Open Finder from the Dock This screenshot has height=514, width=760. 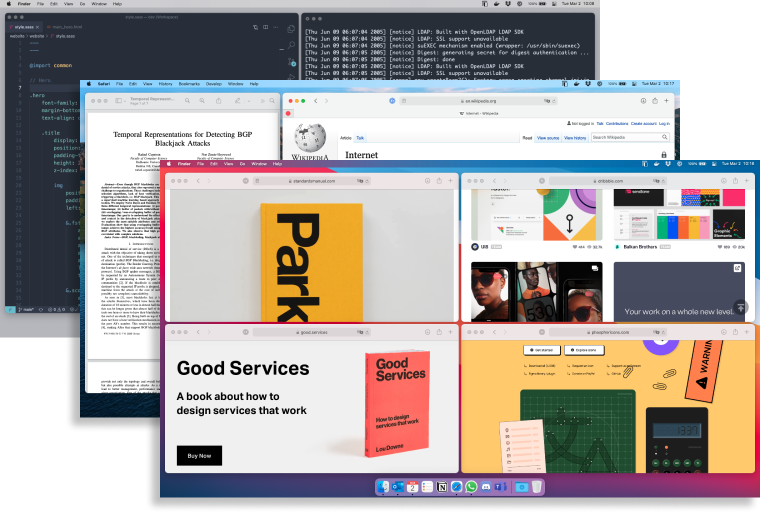[383, 487]
